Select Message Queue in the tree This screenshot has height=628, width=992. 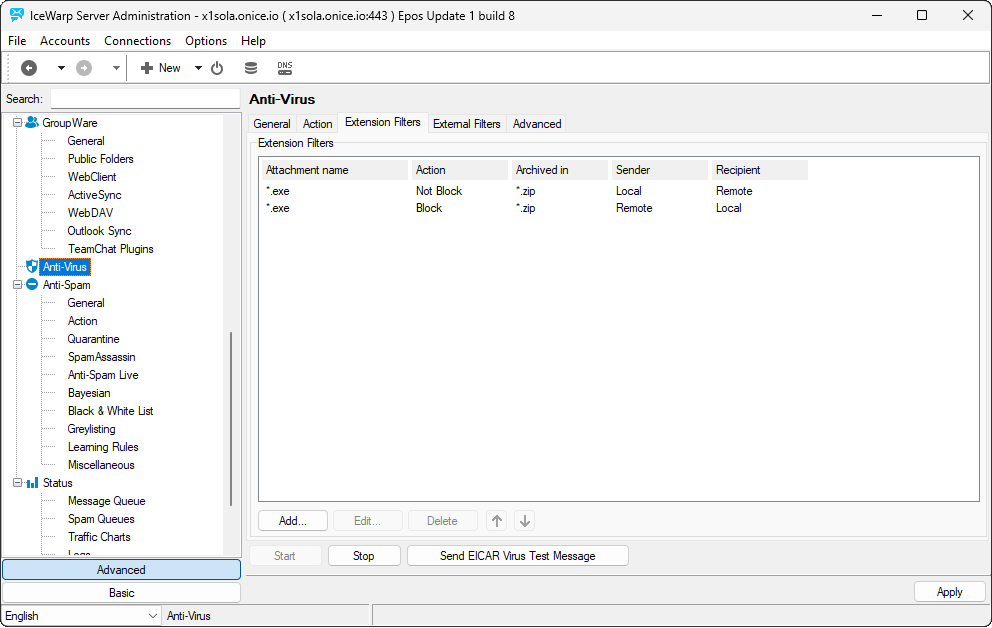(x=107, y=502)
